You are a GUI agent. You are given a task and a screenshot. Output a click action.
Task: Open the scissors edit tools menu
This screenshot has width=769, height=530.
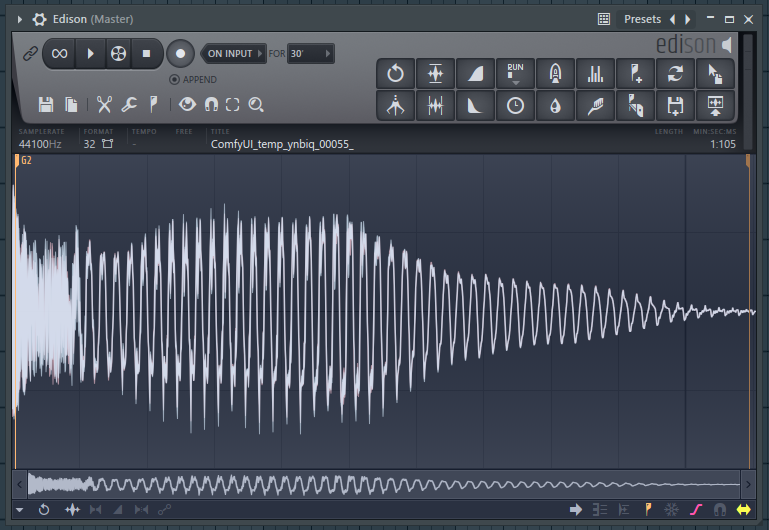103,104
